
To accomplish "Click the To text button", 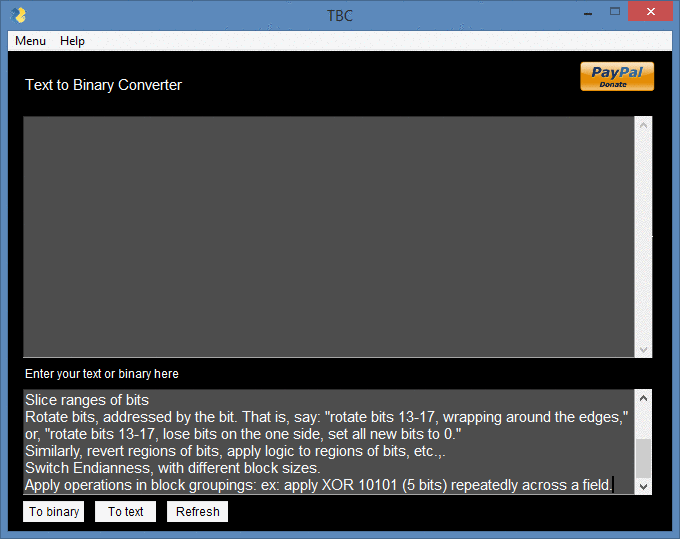I will click(x=125, y=512).
